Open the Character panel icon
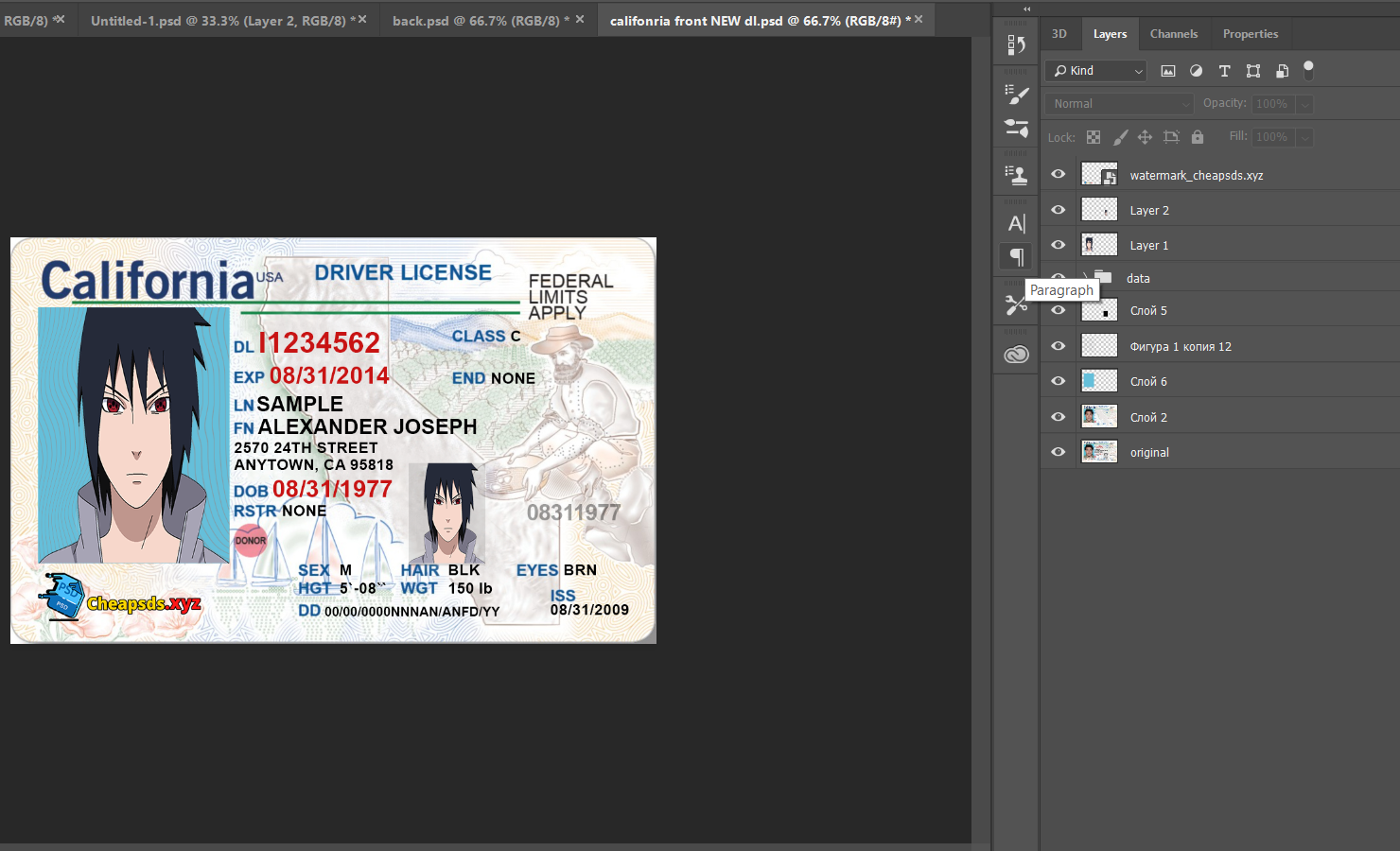The height and width of the screenshot is (851, 1400). coord(1016,224)
